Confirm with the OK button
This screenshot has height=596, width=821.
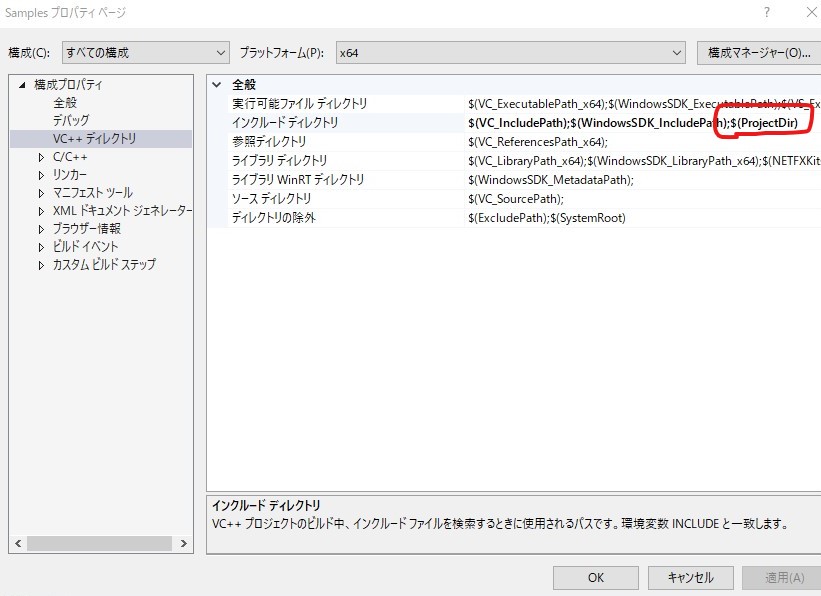click(x=596, y=578)
